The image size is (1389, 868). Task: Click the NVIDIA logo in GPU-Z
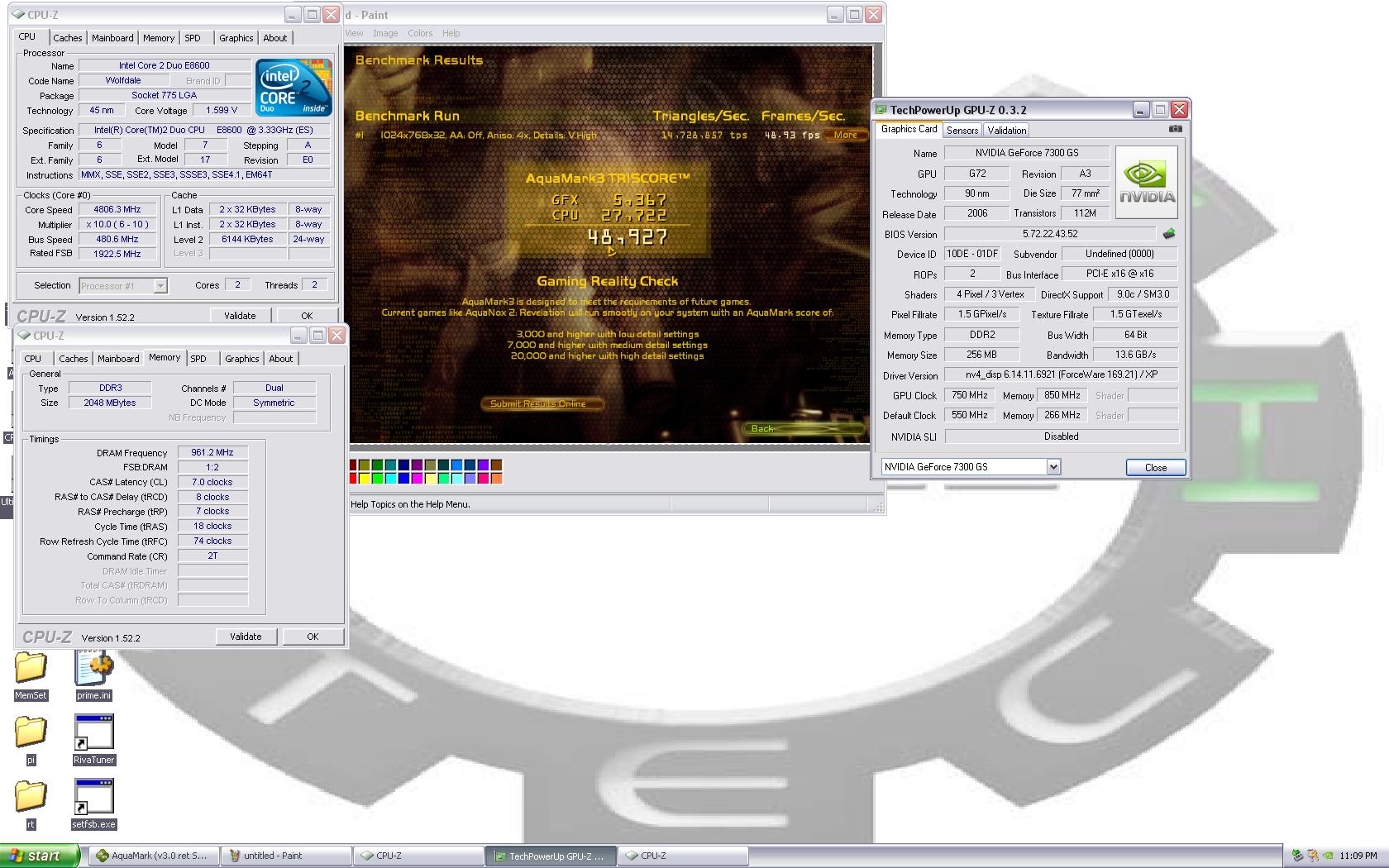click(x=1147, y=183)
